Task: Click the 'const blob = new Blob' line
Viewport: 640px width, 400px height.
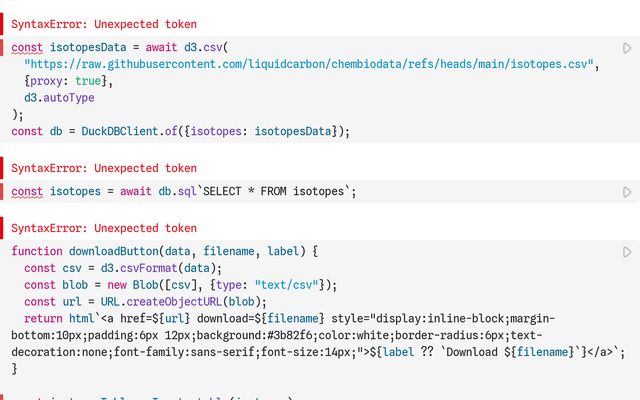Action: [x=180, y=285]
